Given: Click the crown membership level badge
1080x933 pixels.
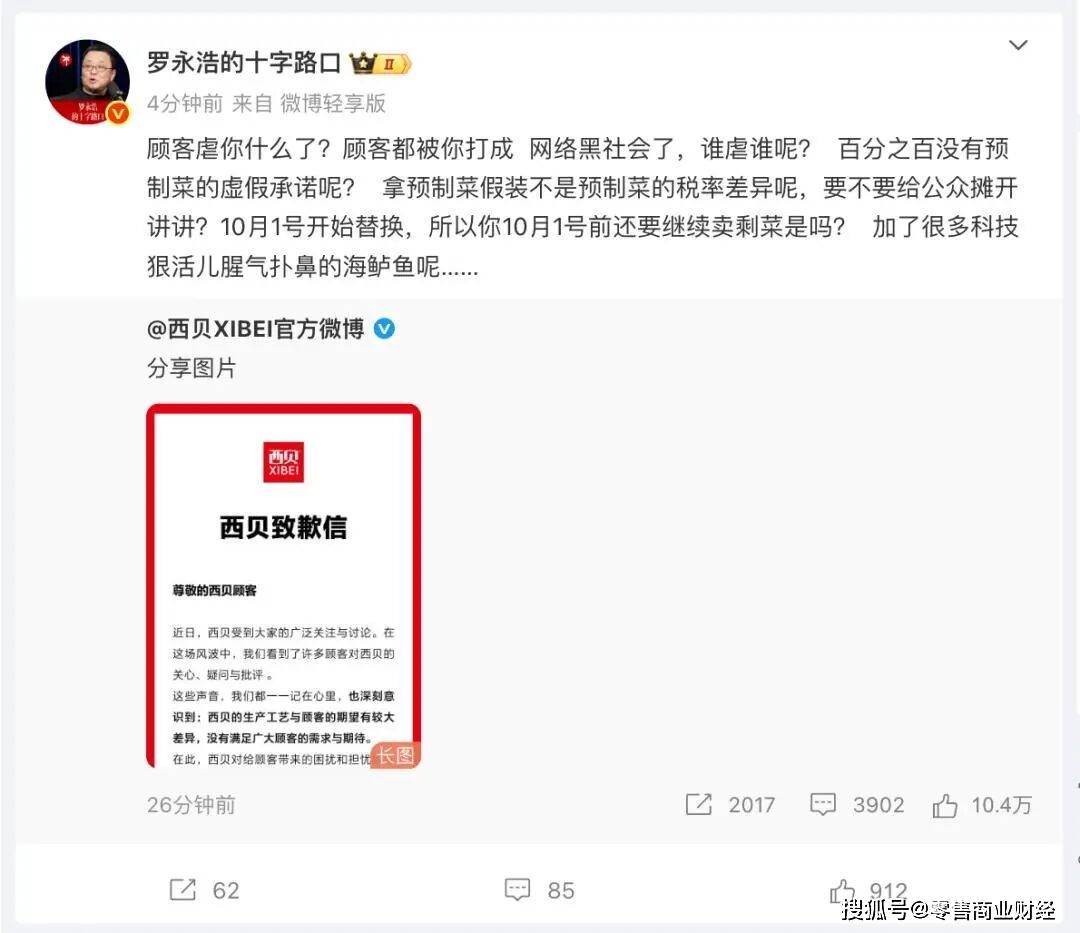Looking at the screenshot, I should pos(380,64).
